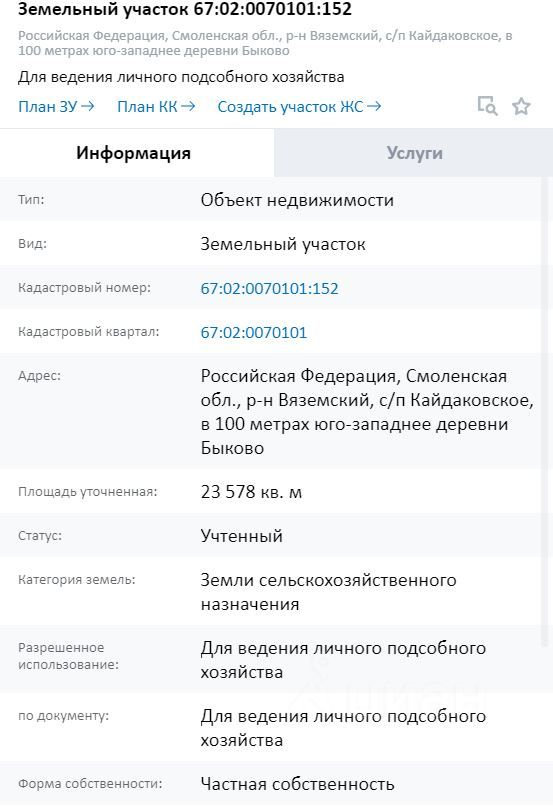
Task: Click the arrow after Создать участок ЖС
Action: (x=374, y=106)
